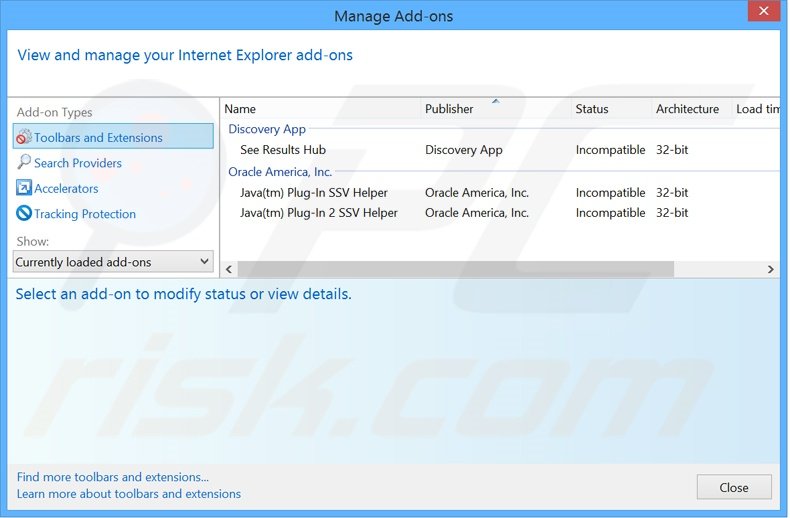The width and height of the screenshot is (790, 518).
Task: Sort by the Status column header
Action: click(x=612, y=109)
